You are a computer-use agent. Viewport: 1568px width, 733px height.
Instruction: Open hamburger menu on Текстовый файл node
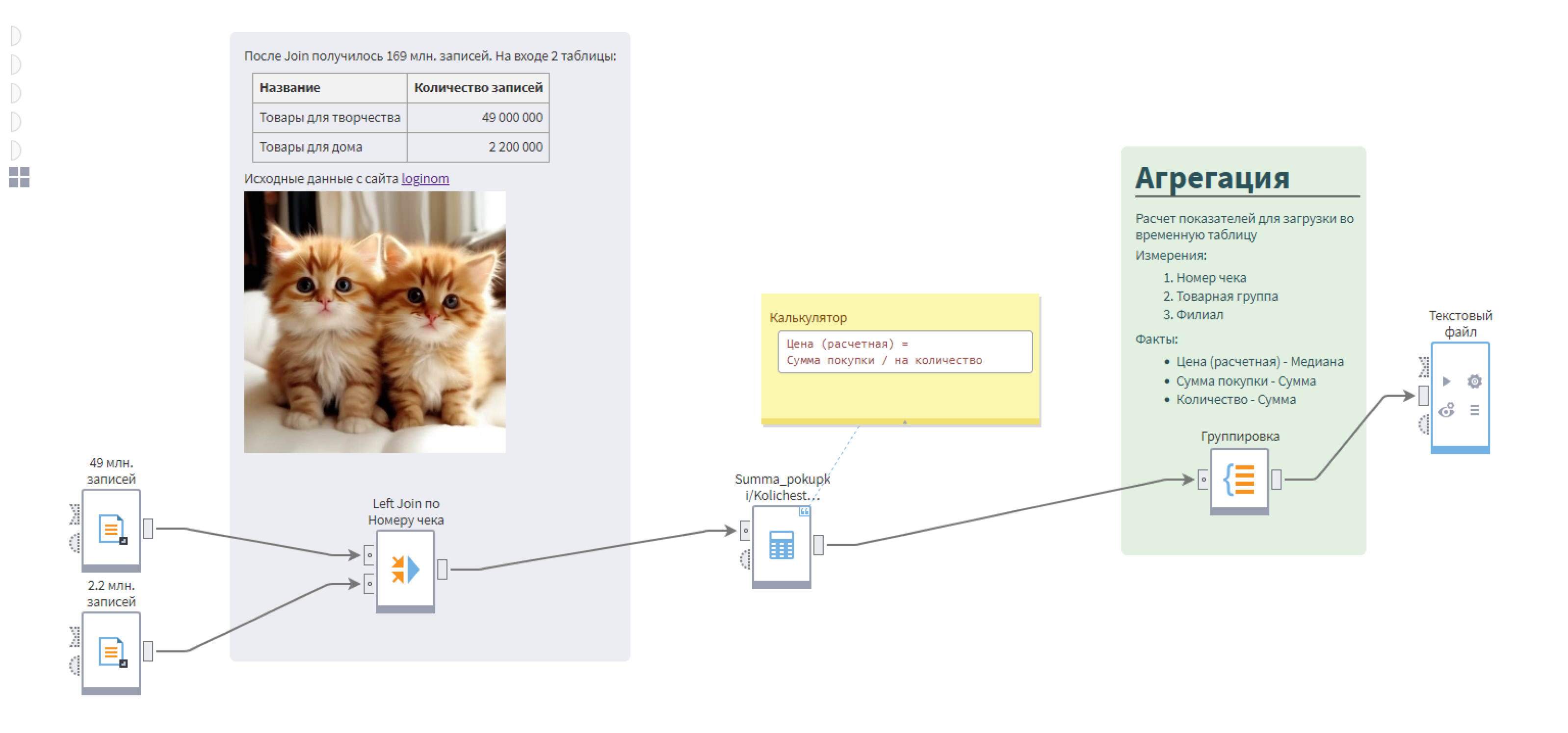[1474, 410]
